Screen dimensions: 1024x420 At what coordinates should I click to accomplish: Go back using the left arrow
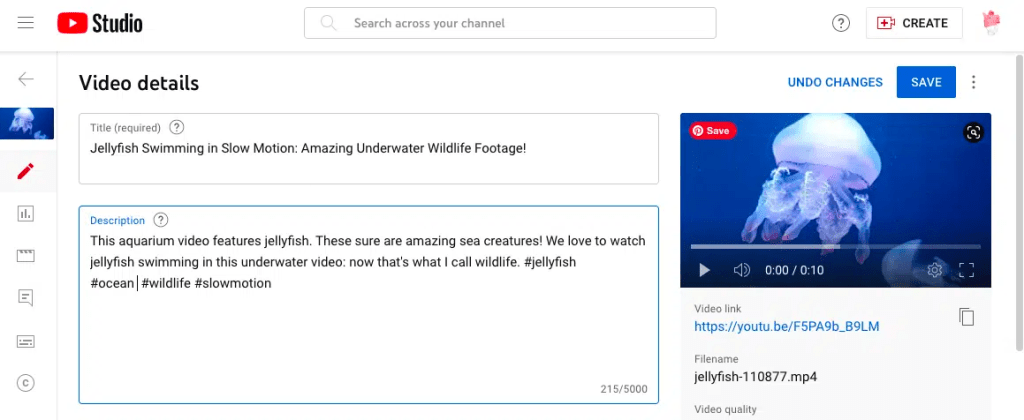pyautogui.click(x=26, y=80)
